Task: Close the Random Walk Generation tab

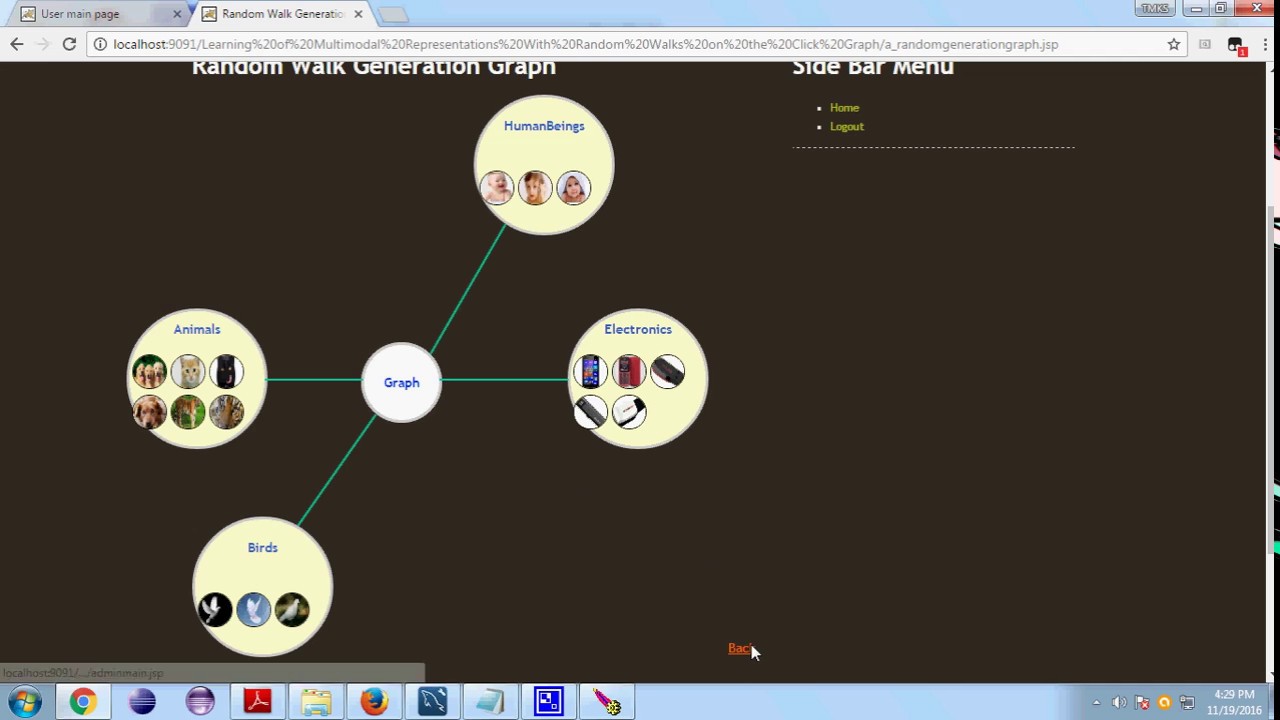Action: [x=358, y=14]
